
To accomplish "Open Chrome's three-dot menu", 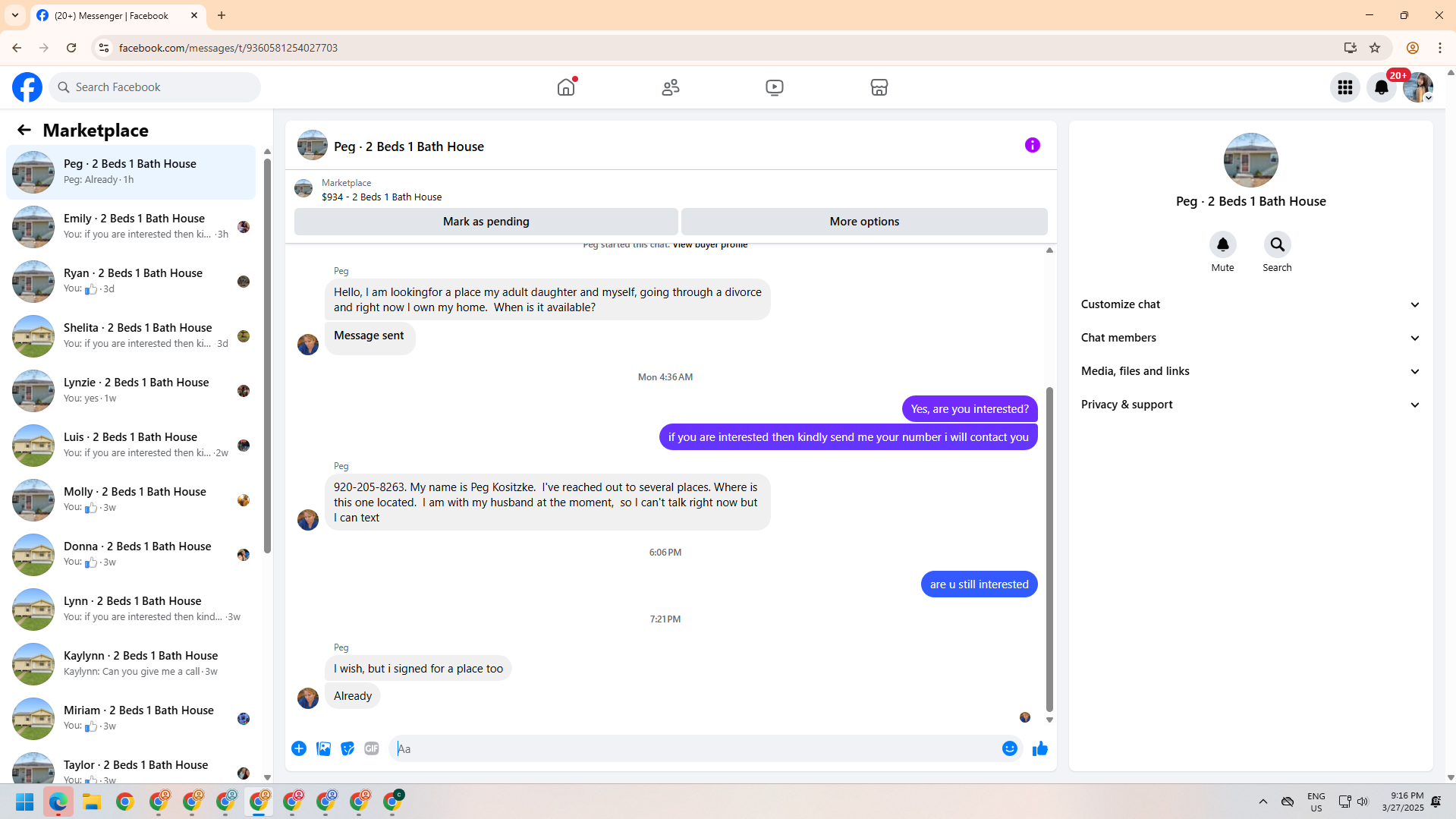I will (x=1440, y=48).
